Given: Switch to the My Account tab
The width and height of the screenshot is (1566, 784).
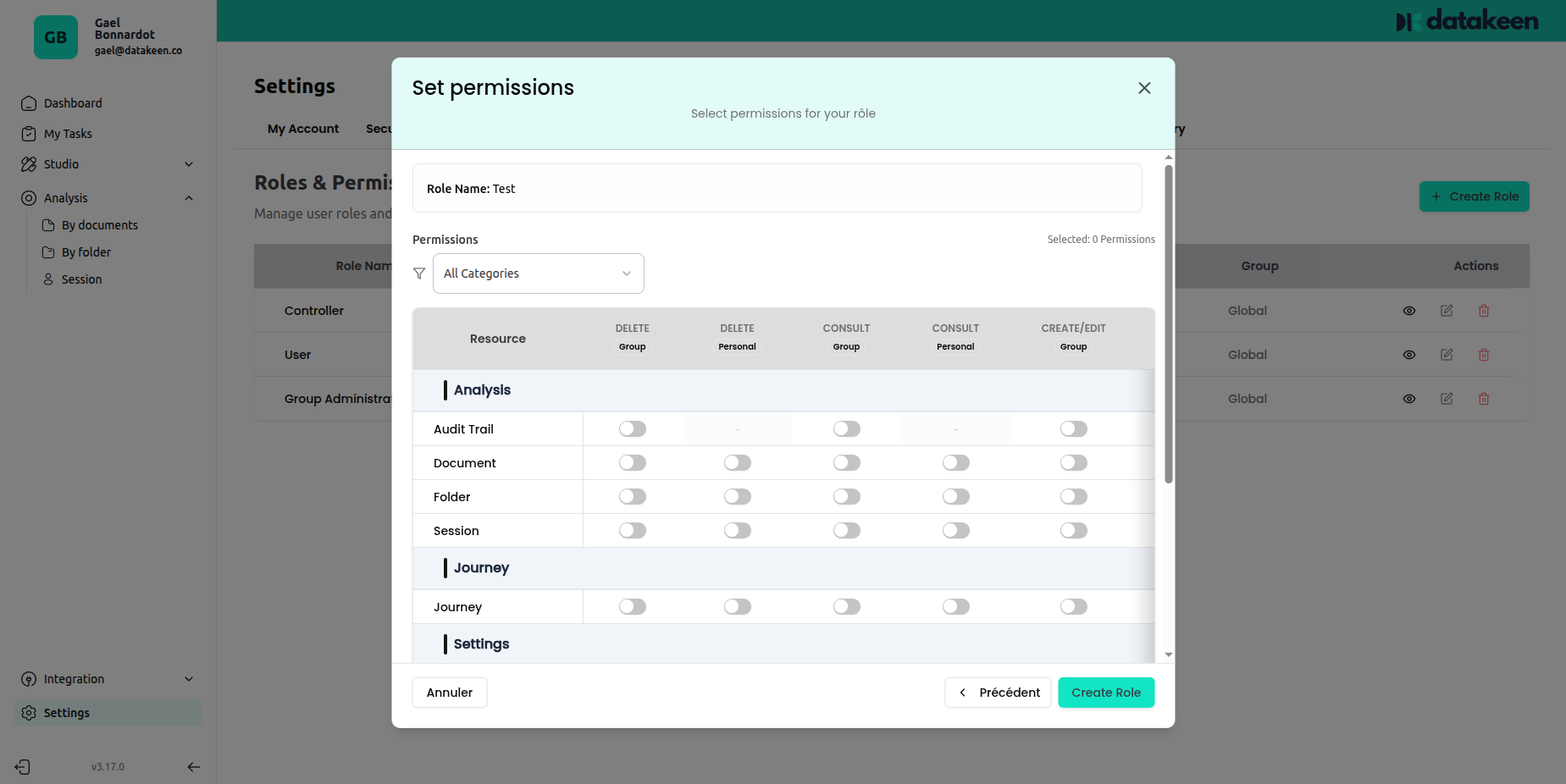Looking at the screenshot, I should coord(302,129).
